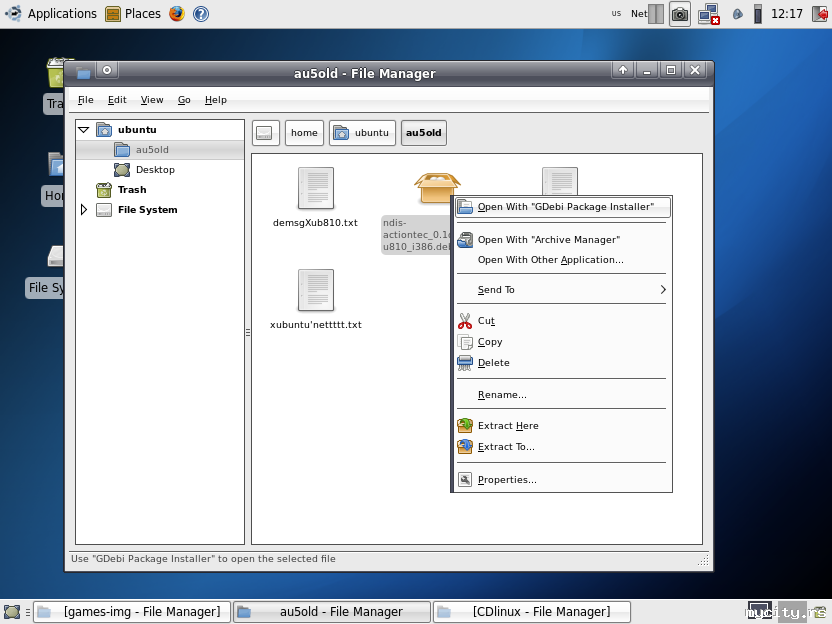Click the ubuntu path bar button
Image resolution: width=832 pixels, height=624 pixels.
(x=361, y=133)
